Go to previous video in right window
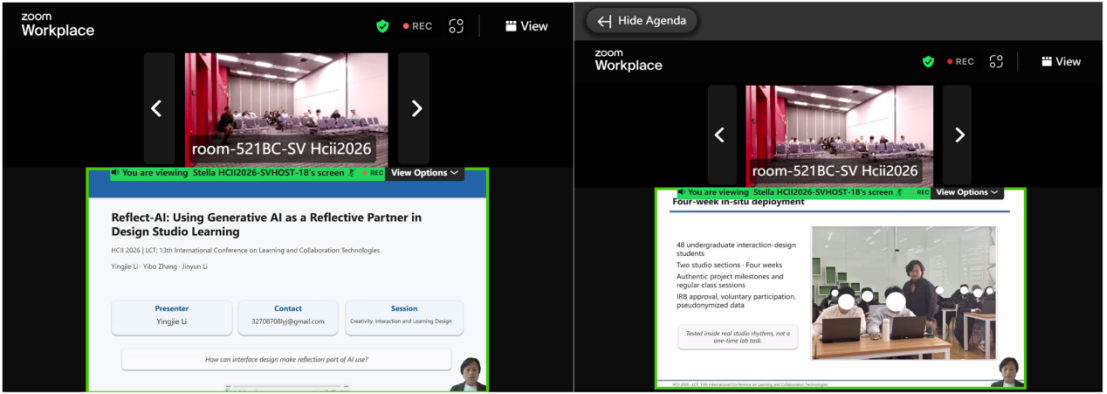The width and height of the screenshot is (1107, 394). 720,135
